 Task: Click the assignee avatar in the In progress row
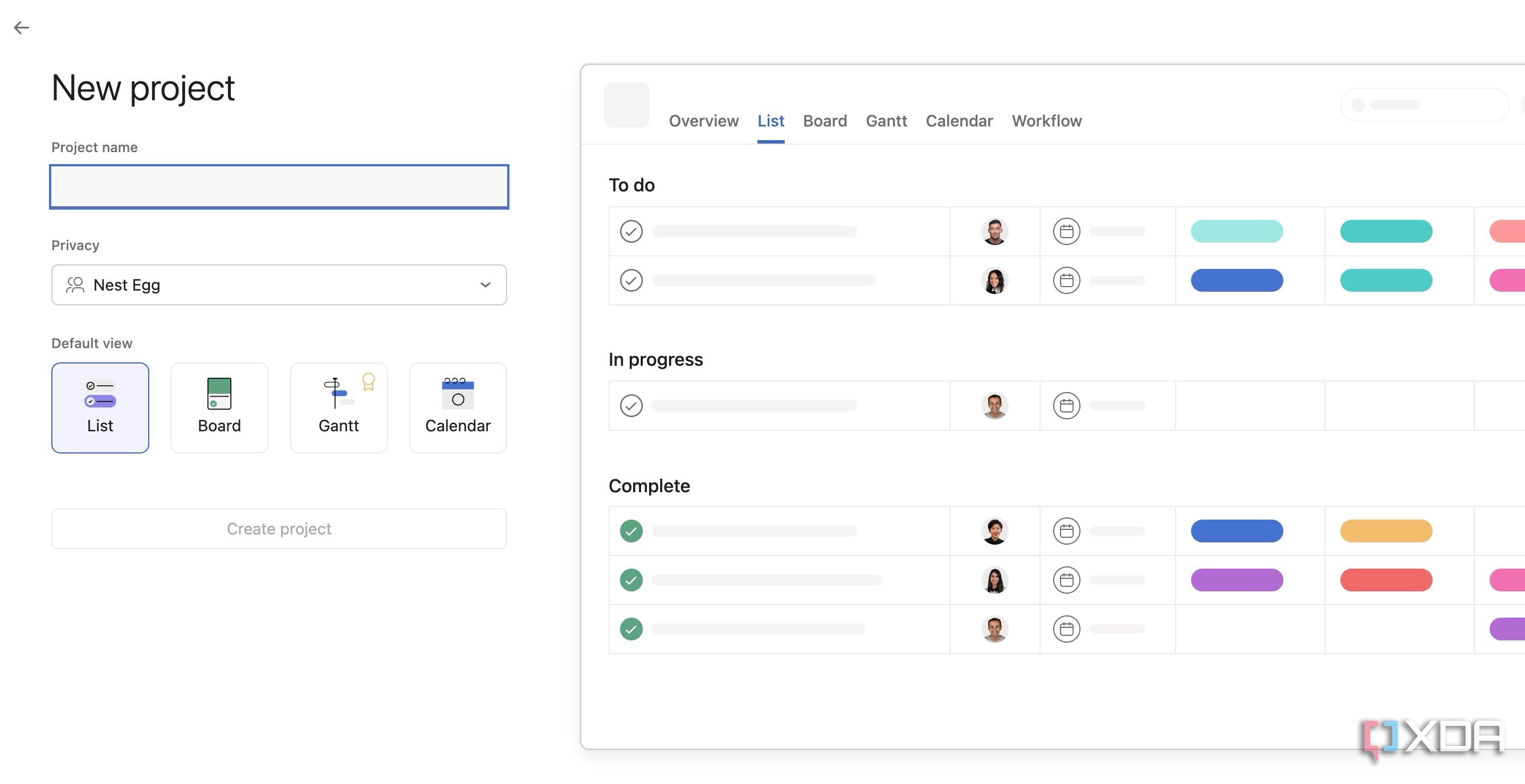pyautogui.click(x=994, y=405)
